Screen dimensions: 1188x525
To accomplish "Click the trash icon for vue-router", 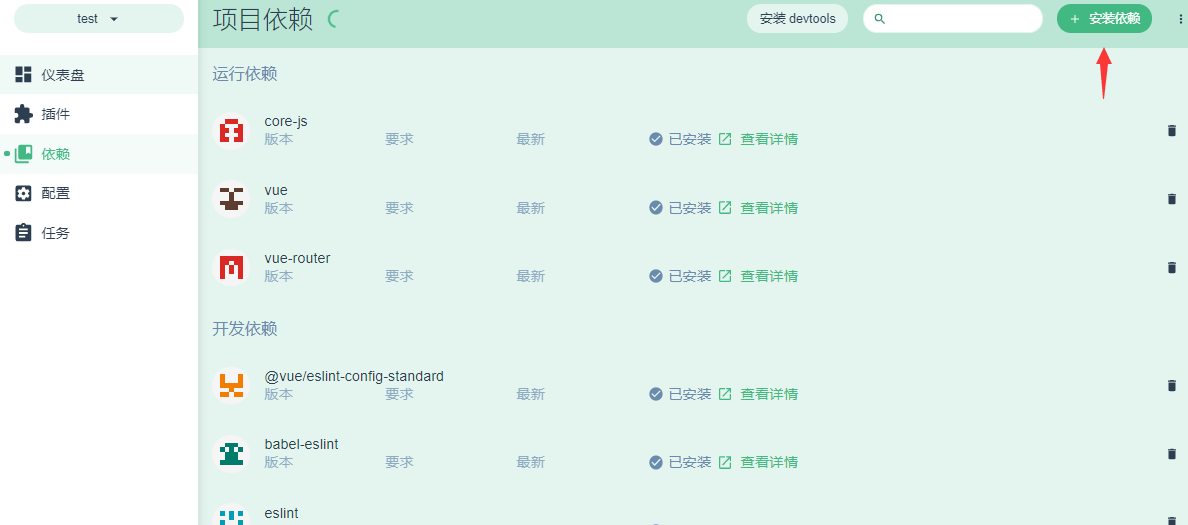I will click(x=1171, y=267).
